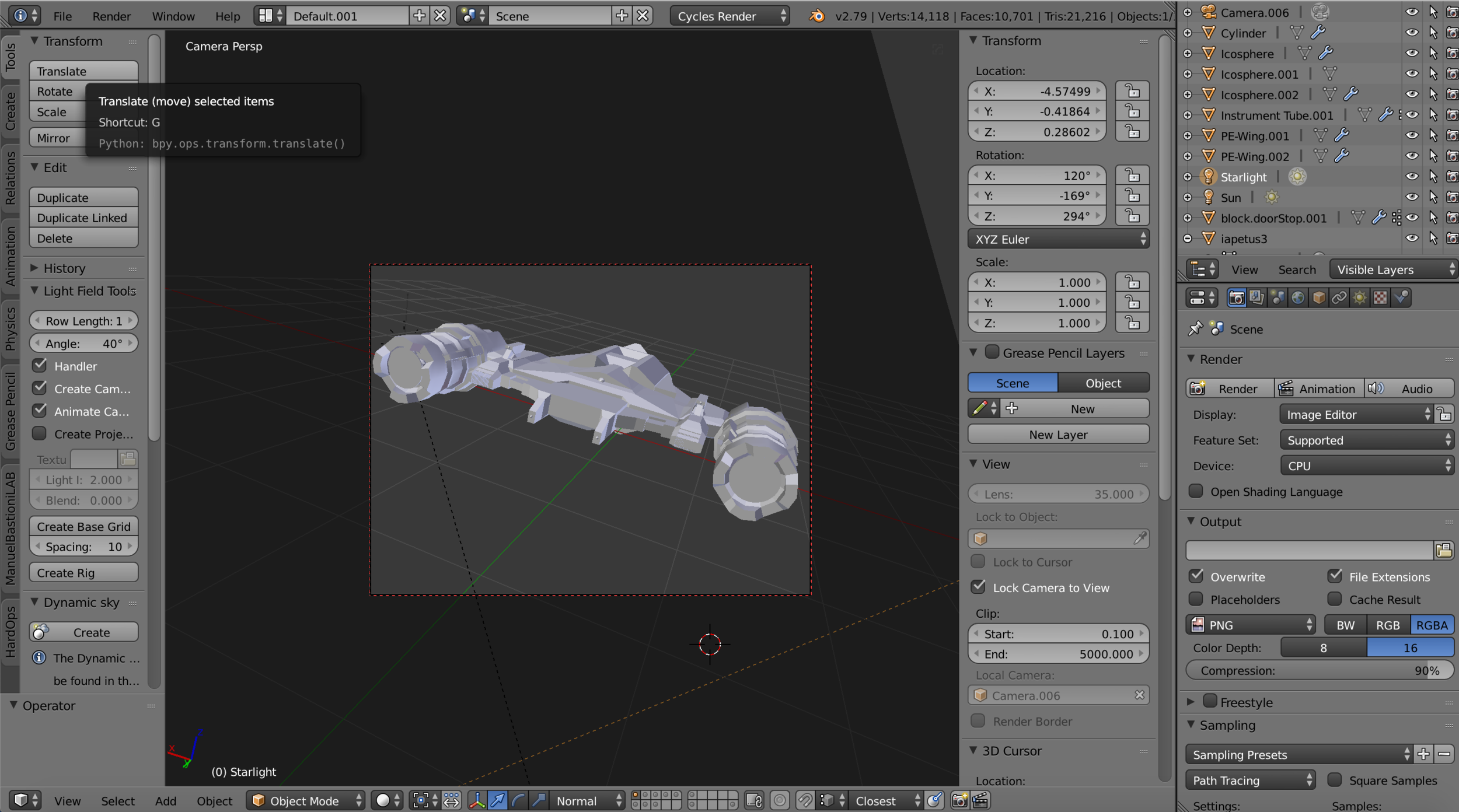
Task: Click the Create Rig button
Action: pyautogui.click(x=83, y=572)
